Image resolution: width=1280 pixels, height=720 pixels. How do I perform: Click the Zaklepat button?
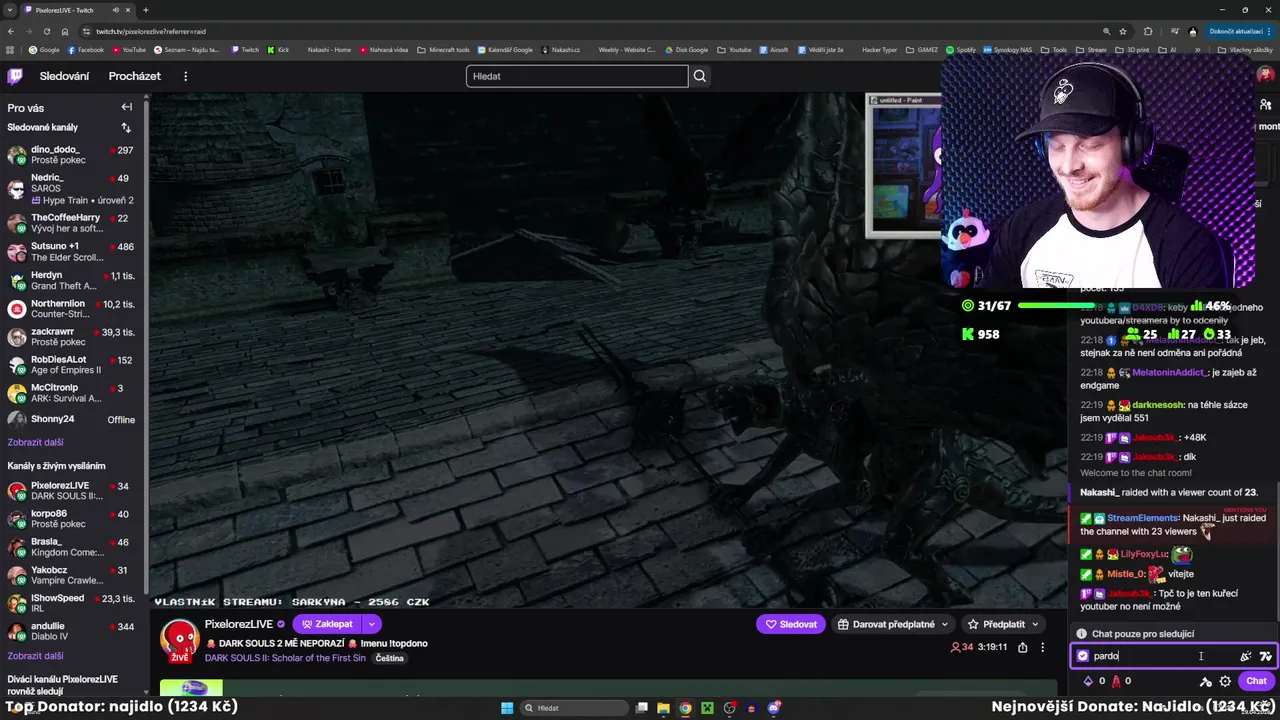point(327,624)
